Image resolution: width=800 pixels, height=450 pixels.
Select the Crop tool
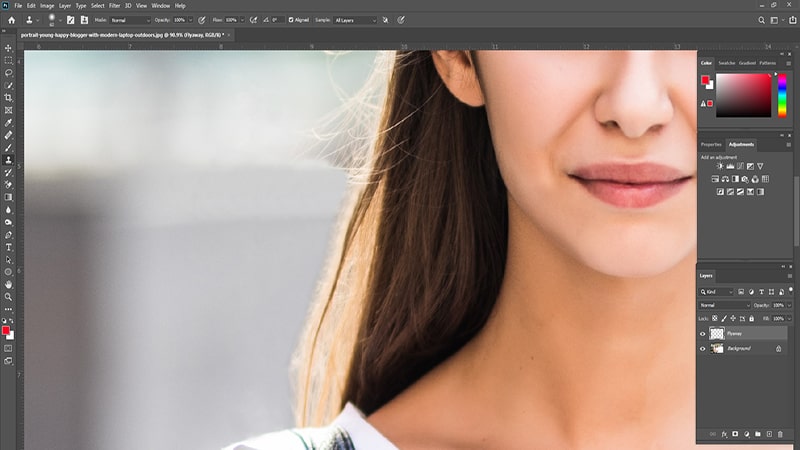point(9,98)
